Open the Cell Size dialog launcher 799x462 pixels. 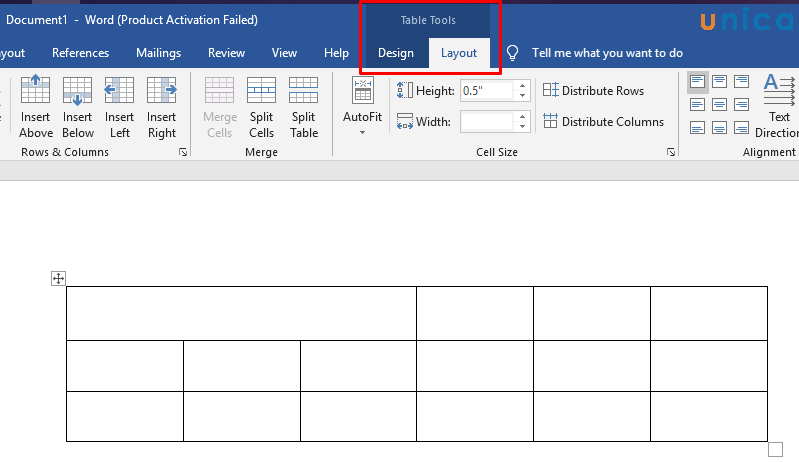pos(670,153)
